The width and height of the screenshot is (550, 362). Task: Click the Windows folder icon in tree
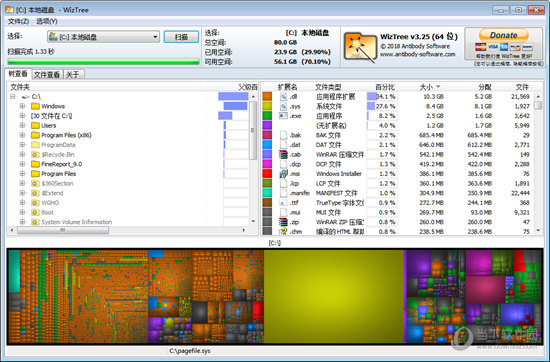point(35,106)
